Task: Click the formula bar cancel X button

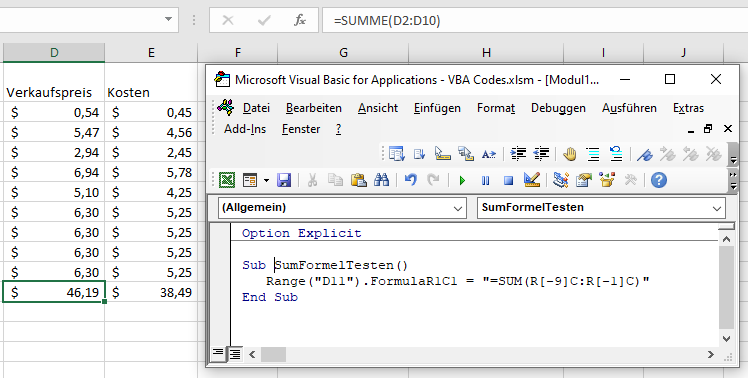Action: coord(228,20)
